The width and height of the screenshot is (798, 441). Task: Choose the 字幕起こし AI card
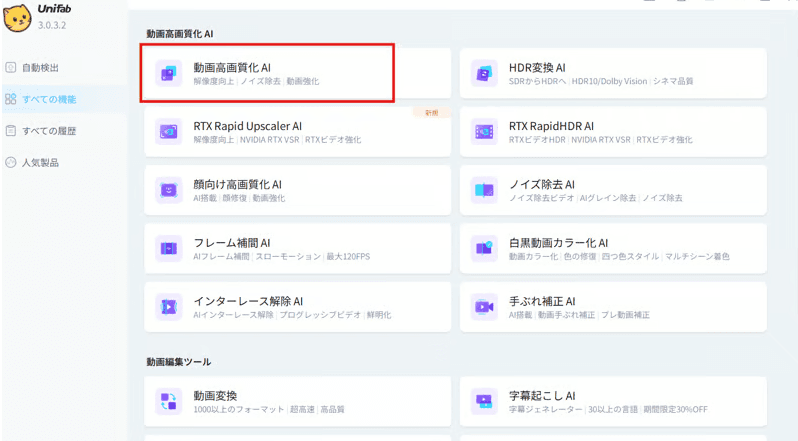613,401
